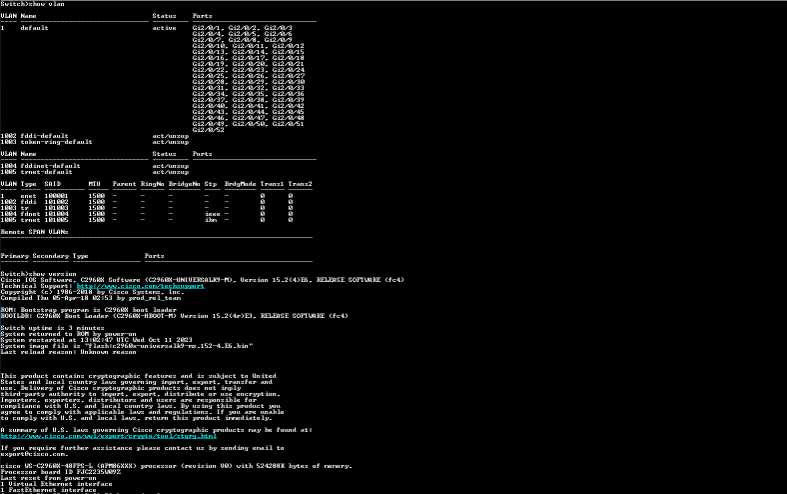The image size is (787, 494).
Task: Click the 'export@cisco.com' email text
Action: click(x=35, y=454)
